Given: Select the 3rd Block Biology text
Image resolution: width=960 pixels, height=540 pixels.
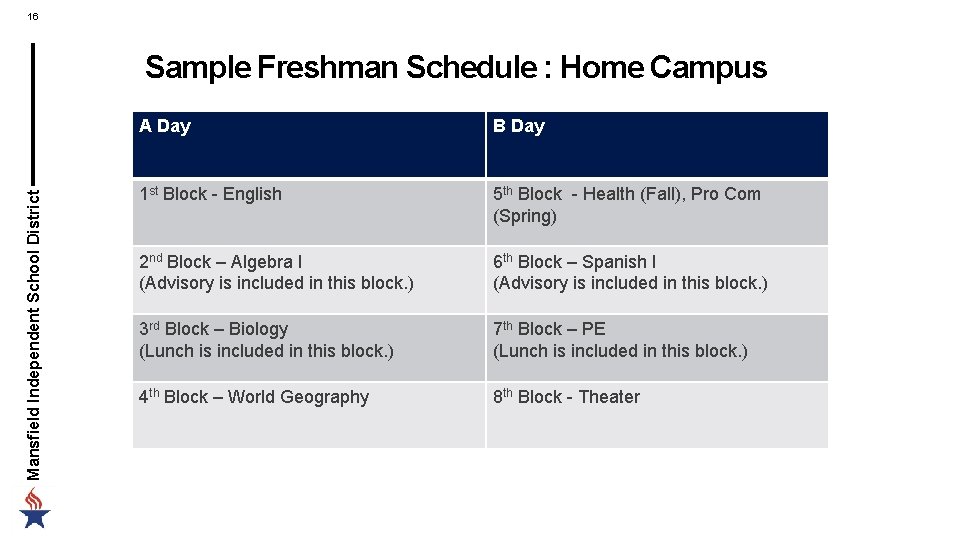Looking at the screenshot, I should point(213,329).
